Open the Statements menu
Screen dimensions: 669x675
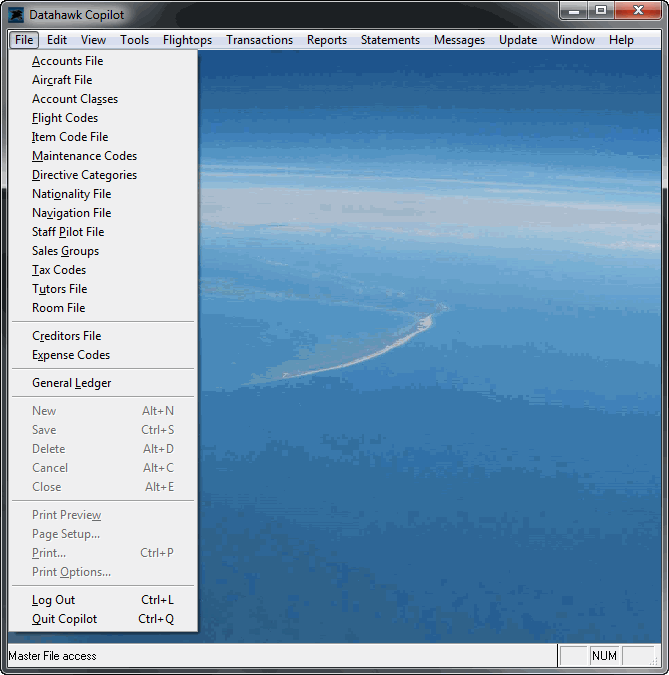[390, 40]
